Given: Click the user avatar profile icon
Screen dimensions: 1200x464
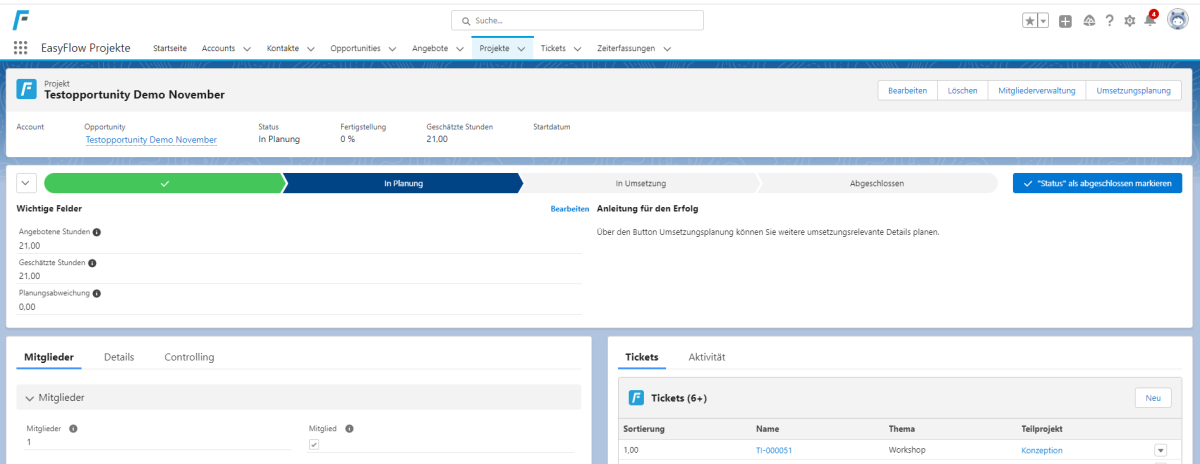Looking at the screenshot, I should point(1177,20).
